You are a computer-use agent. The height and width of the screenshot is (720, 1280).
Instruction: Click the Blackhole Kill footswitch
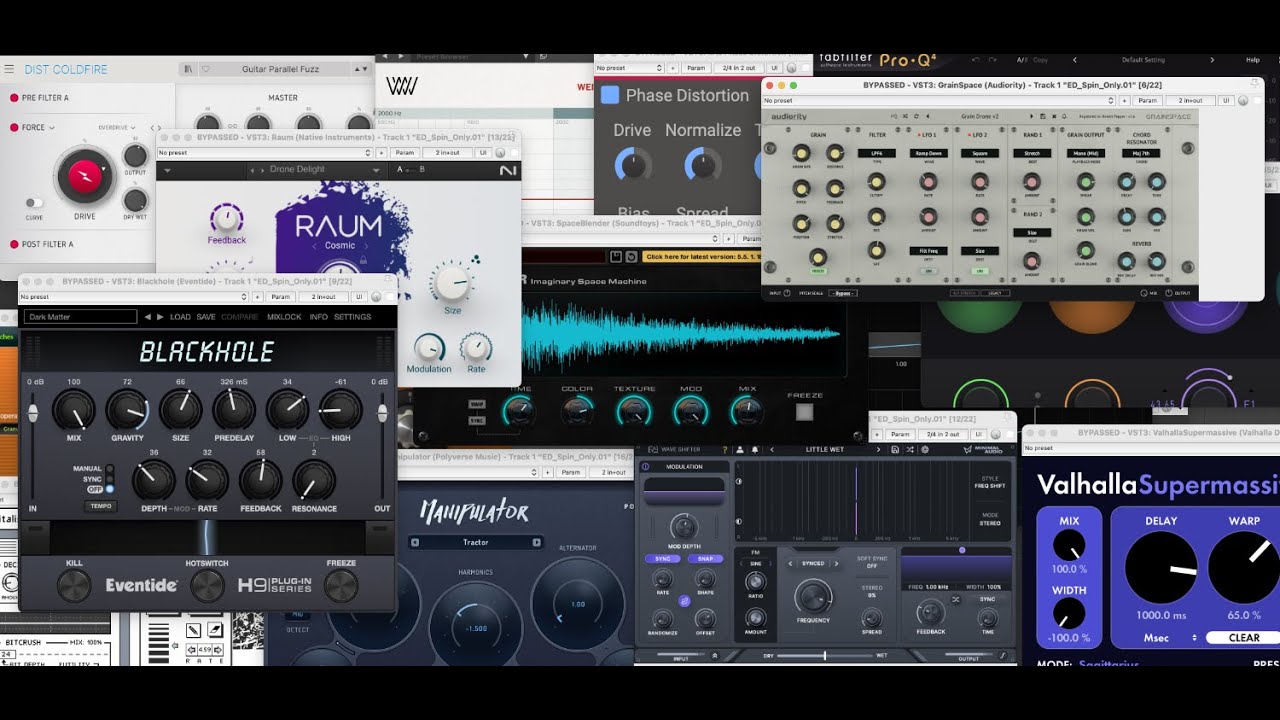tap(74, 586)
